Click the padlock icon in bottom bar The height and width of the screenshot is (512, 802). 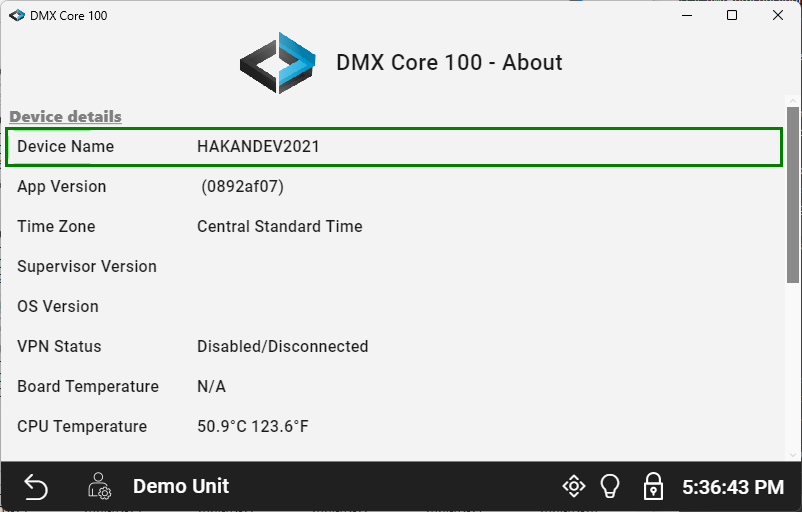coord(652,487)
